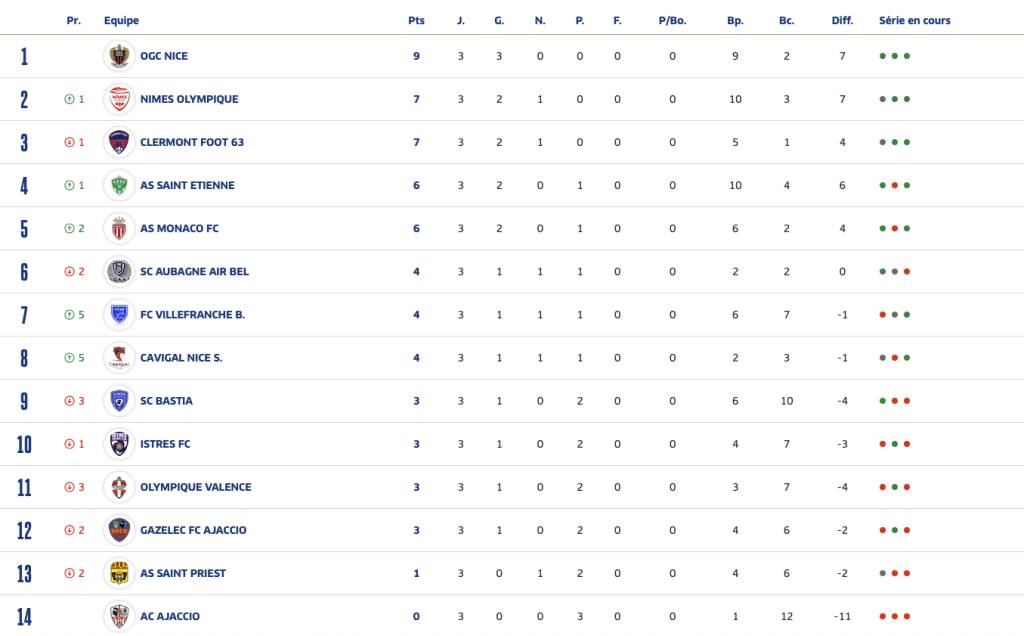Open the AC AJACCIO team link
1024x636 pixels.
coord(170,616)
